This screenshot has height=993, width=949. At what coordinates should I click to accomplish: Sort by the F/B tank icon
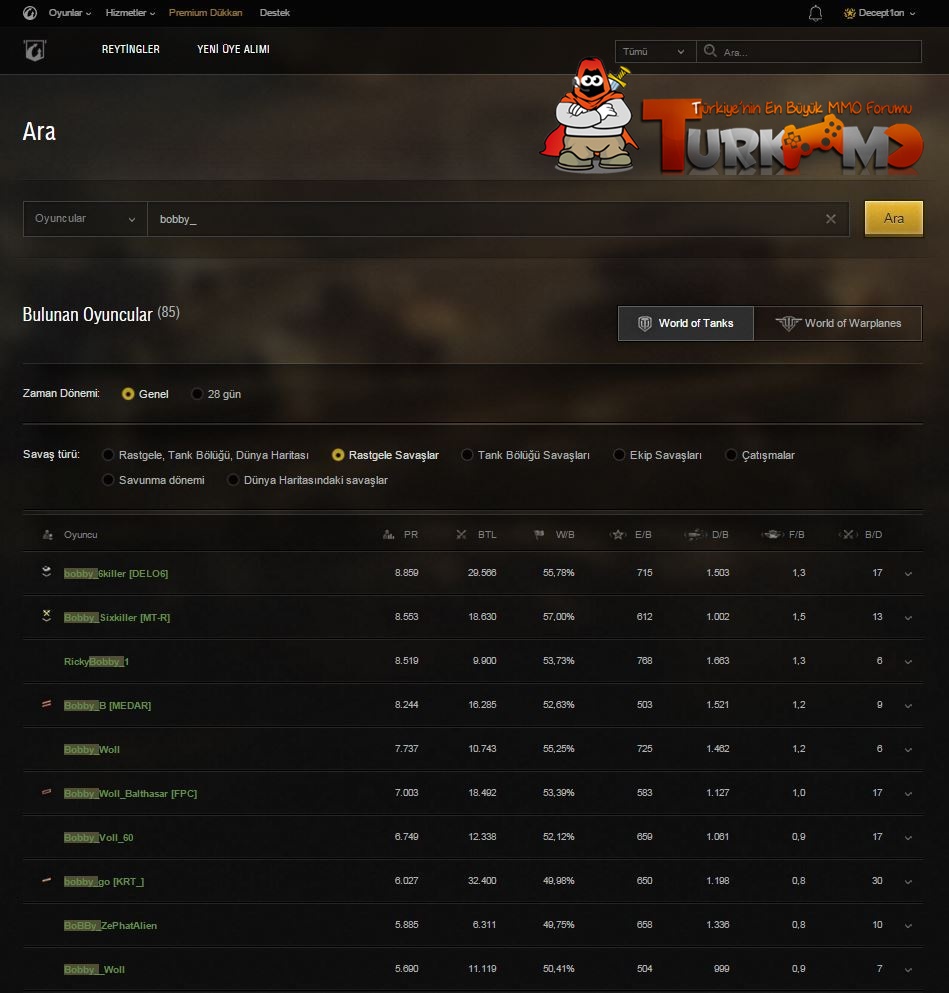(x=772, y=535)
